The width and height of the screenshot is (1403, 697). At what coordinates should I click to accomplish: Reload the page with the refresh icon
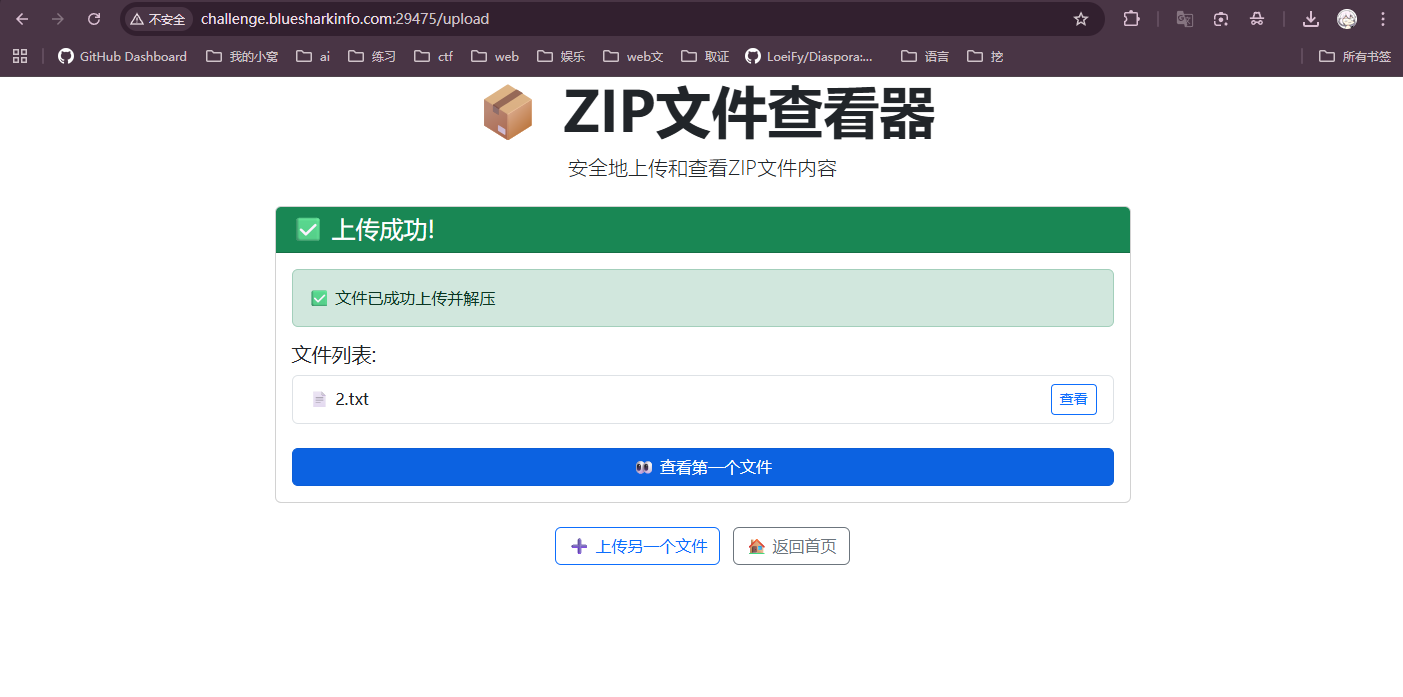94,19
